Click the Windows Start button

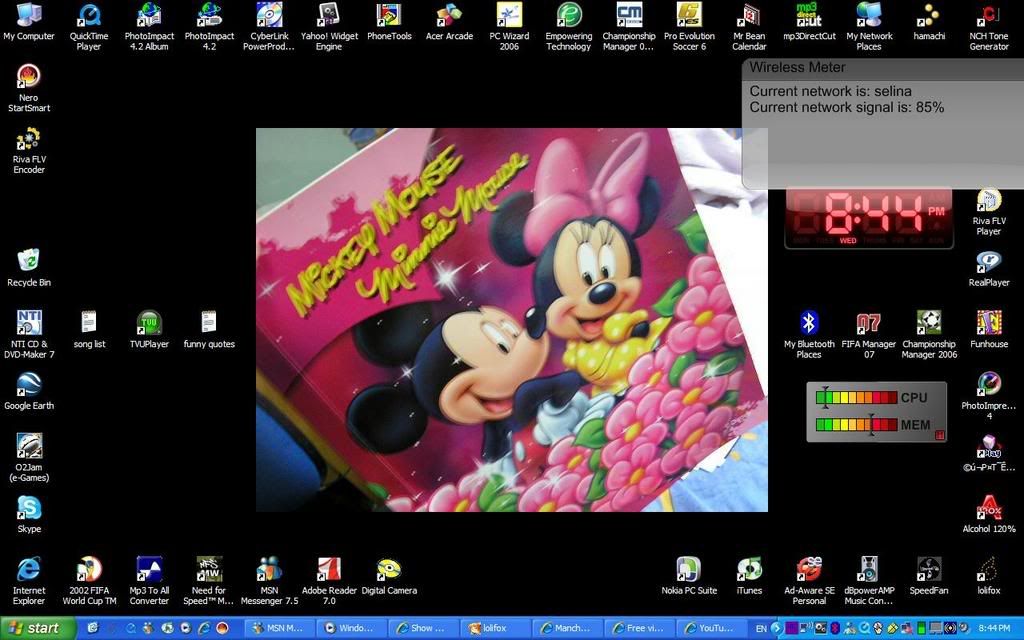(37, 628)
